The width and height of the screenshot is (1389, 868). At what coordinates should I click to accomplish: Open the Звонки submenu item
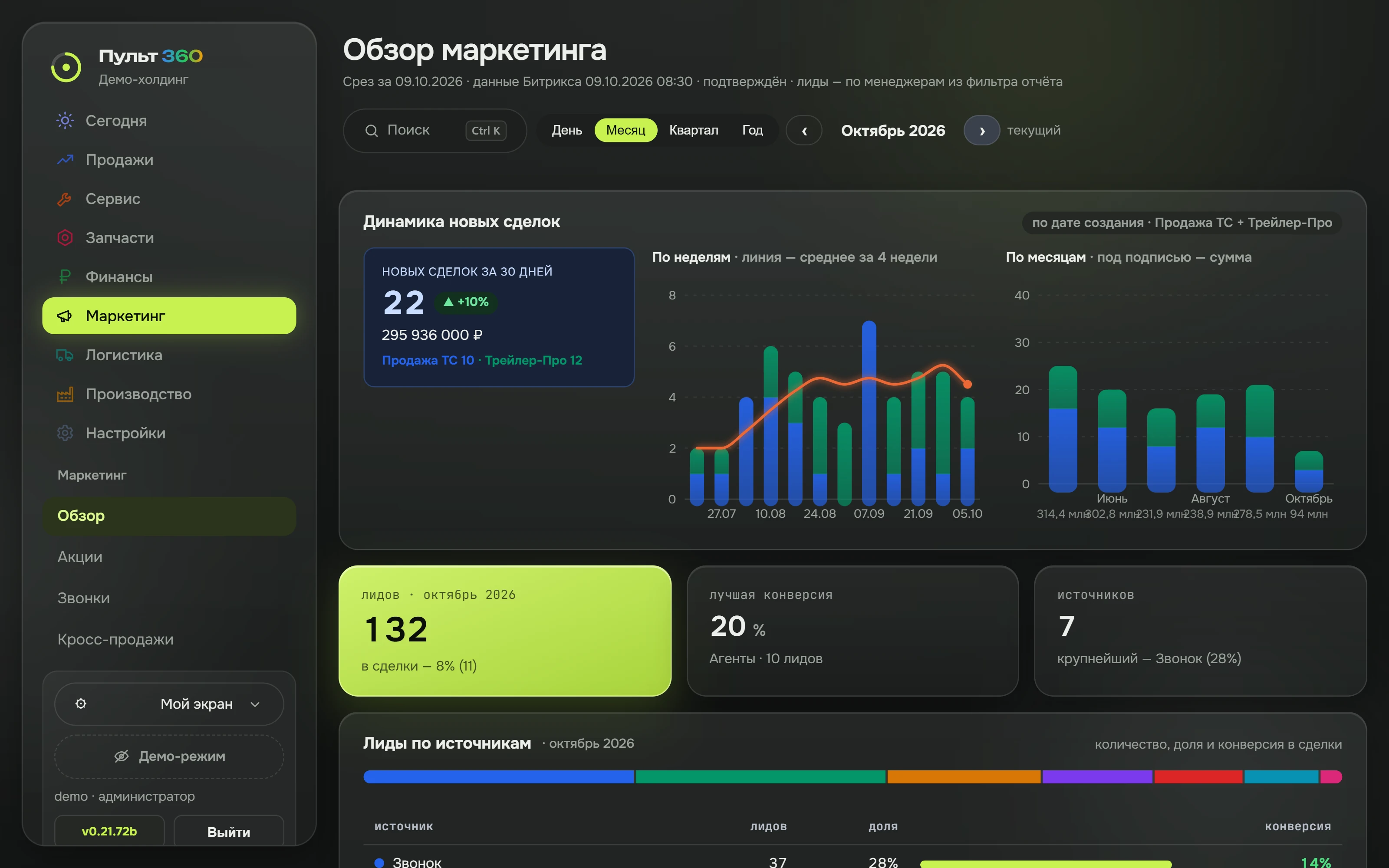(x=169, y=598)
